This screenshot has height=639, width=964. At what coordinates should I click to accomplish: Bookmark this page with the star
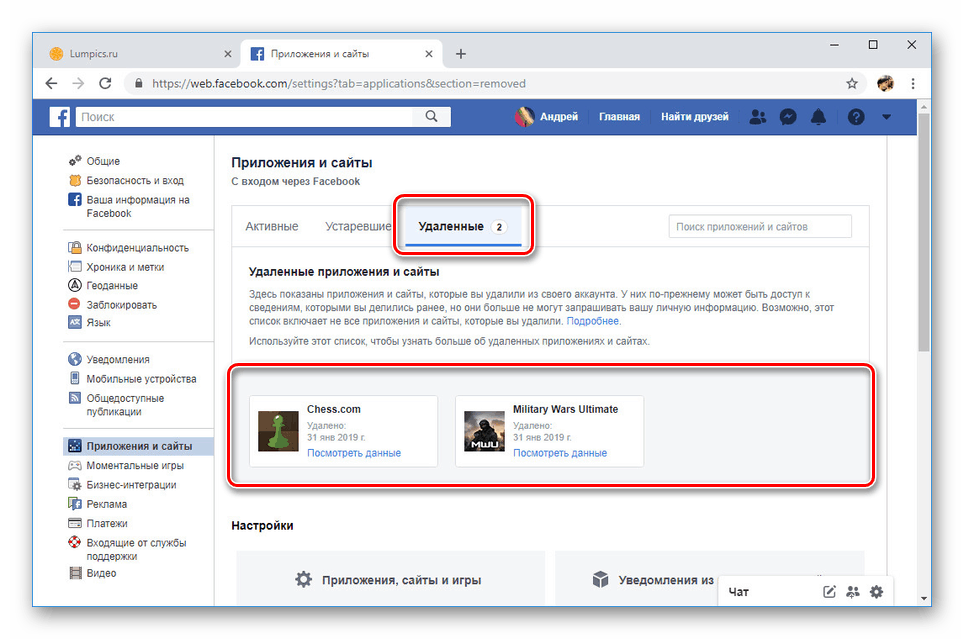coord(851,84)
